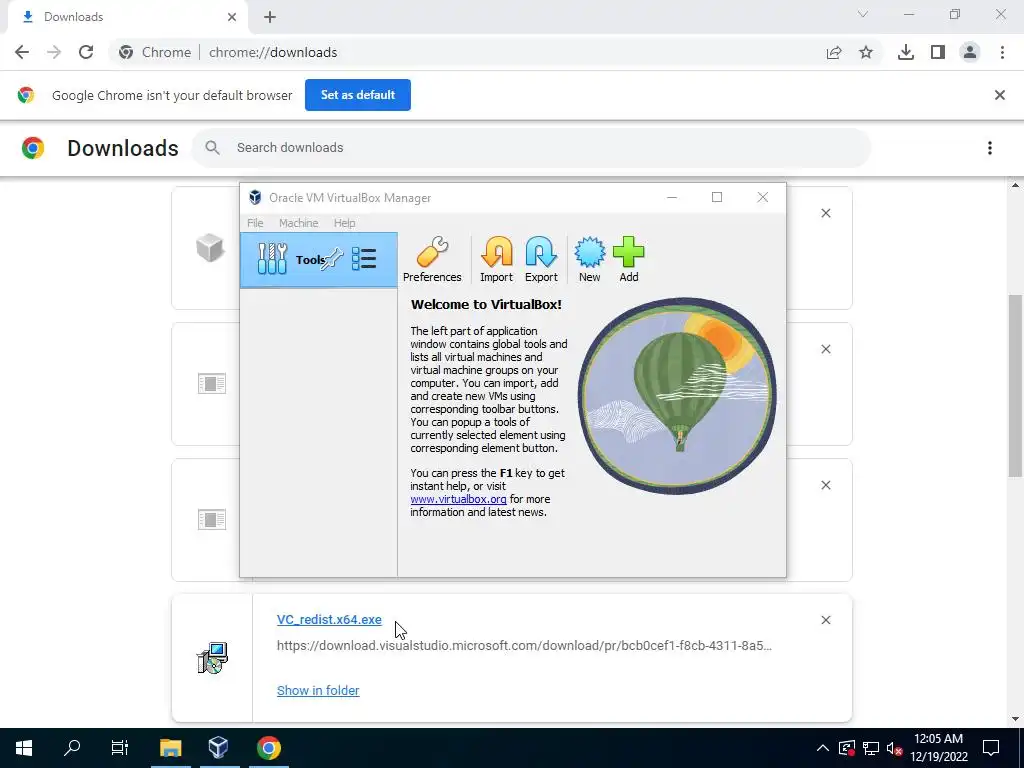
Task: Click the Chrome logo next to Downloads heading
Action: coord(33,148)
